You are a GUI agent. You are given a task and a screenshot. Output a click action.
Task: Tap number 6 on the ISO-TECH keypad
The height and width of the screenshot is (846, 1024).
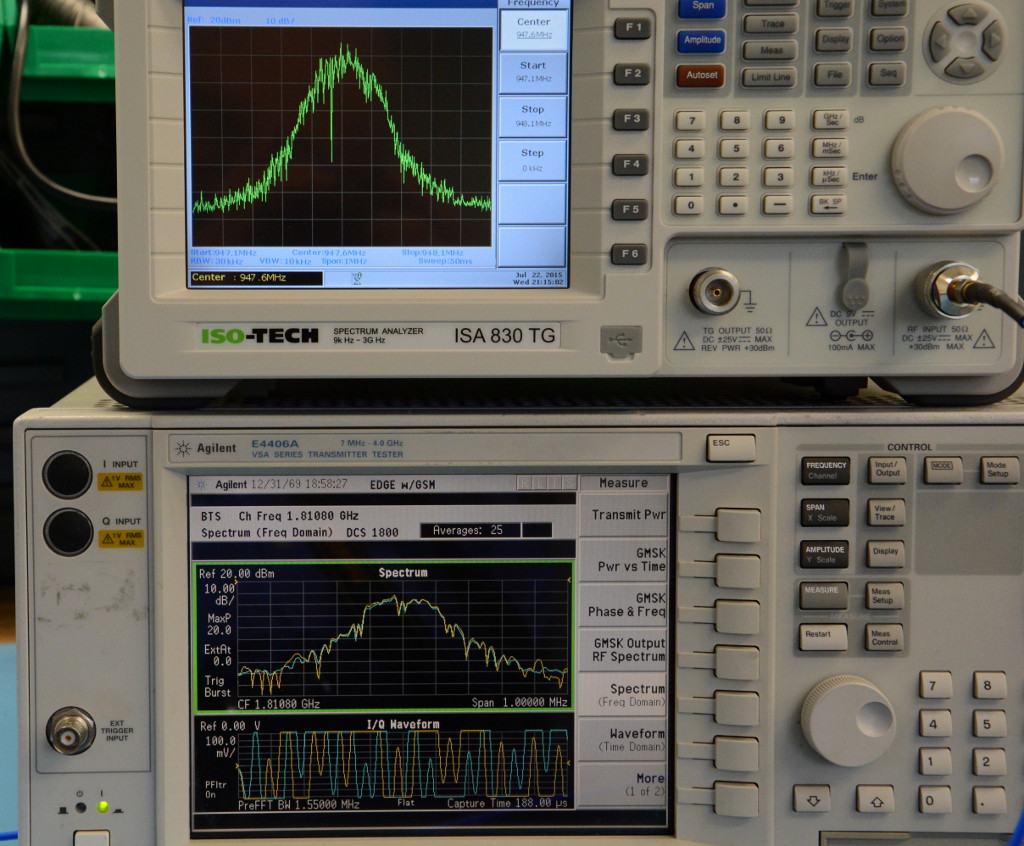click(780, 148)
